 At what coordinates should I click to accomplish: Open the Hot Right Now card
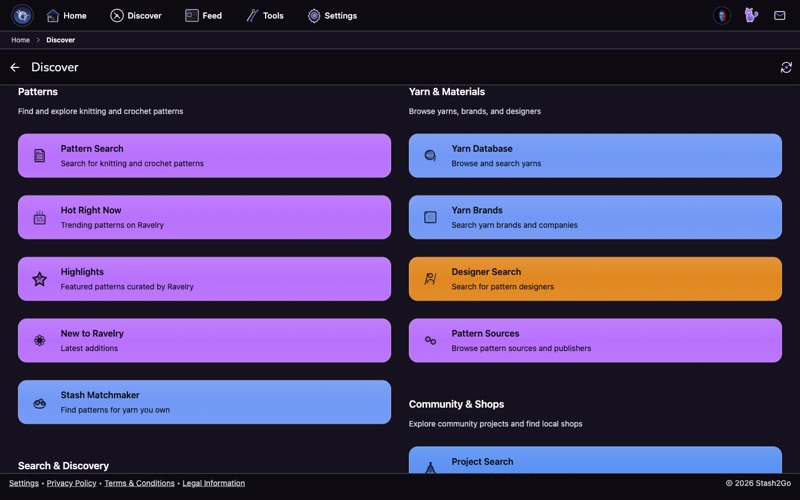point(205,217)
